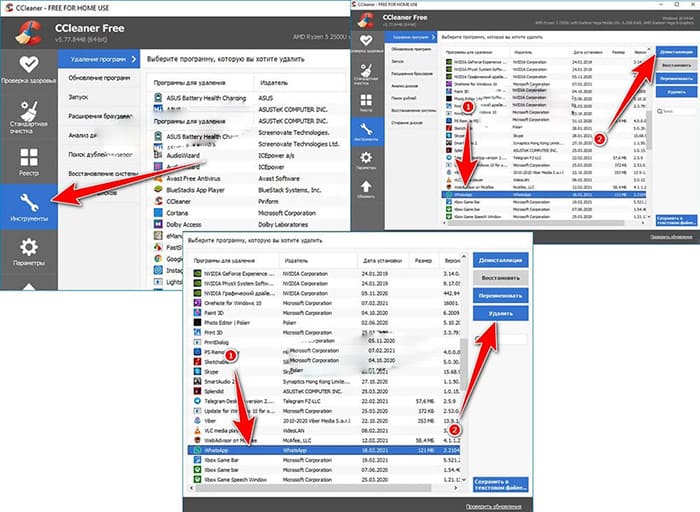The height and width of the screenshot is (512, 700).
Task: Click Удалить button in top-right window
Action: pos(676,92)
